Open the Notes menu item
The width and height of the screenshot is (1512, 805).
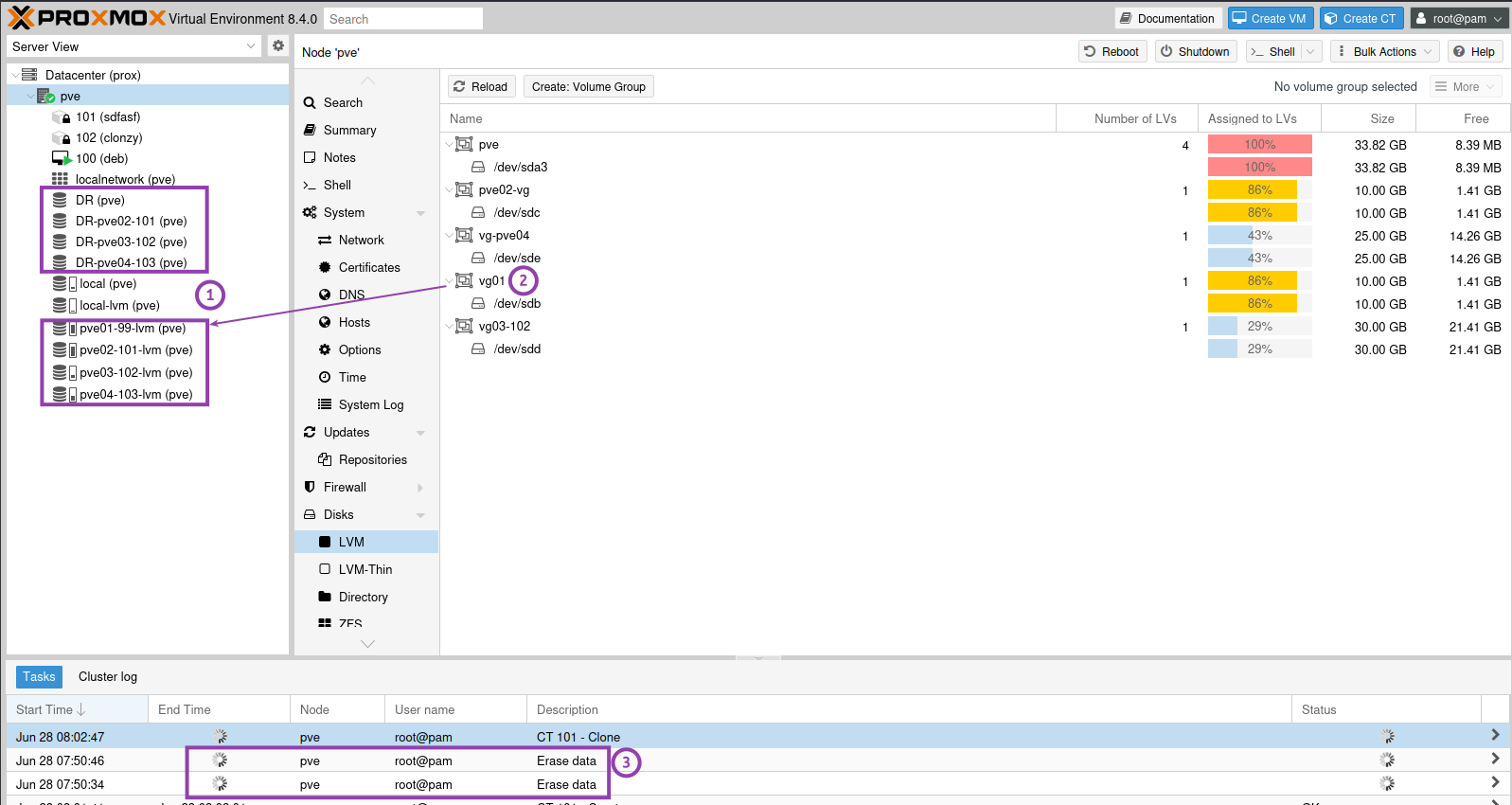click(339, 157)
